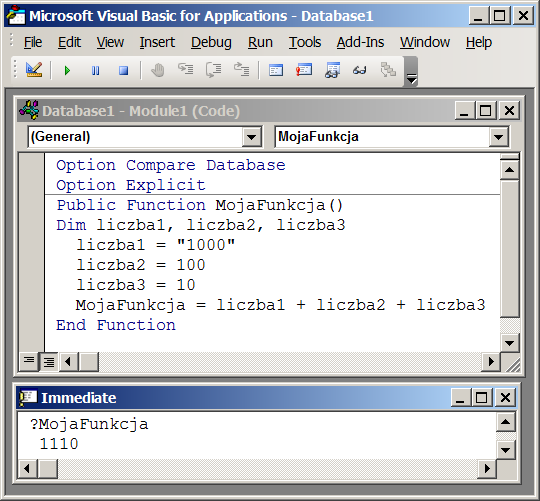Click the Step Out icon
Image resolution: width=540 pixels, height=501 pixels.
tap(241, 69)
